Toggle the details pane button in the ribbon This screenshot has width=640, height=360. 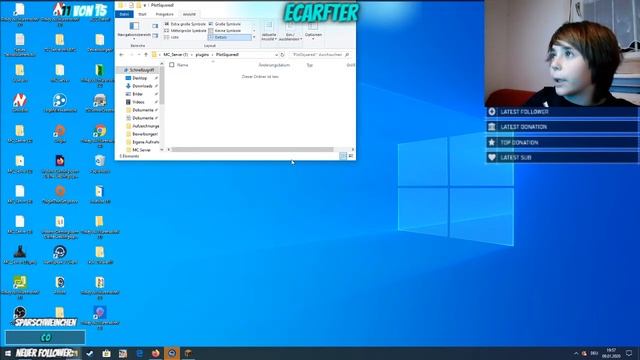click(155, 36)
